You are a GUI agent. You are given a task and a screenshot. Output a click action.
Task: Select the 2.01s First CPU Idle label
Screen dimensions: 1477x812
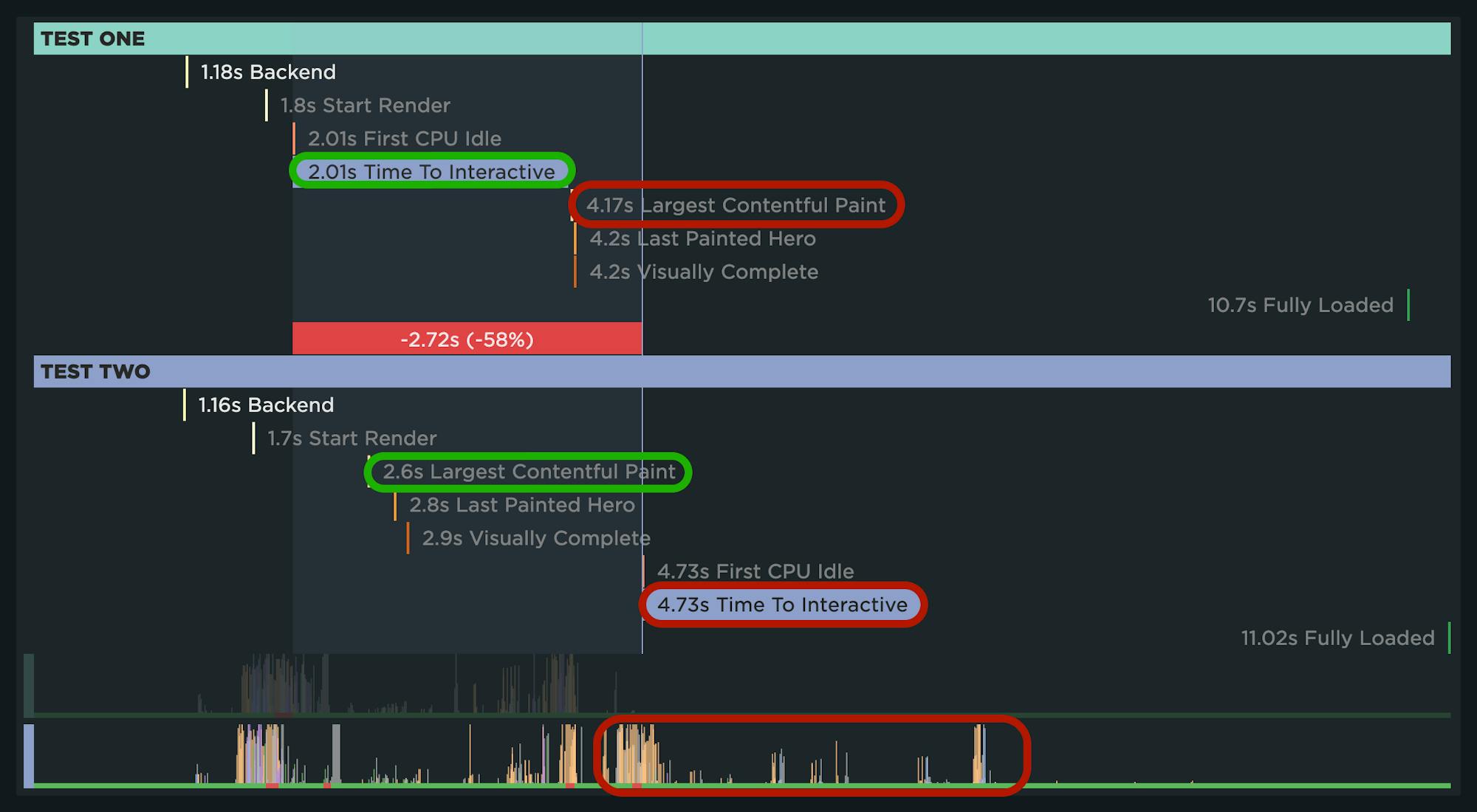(404, 139)
